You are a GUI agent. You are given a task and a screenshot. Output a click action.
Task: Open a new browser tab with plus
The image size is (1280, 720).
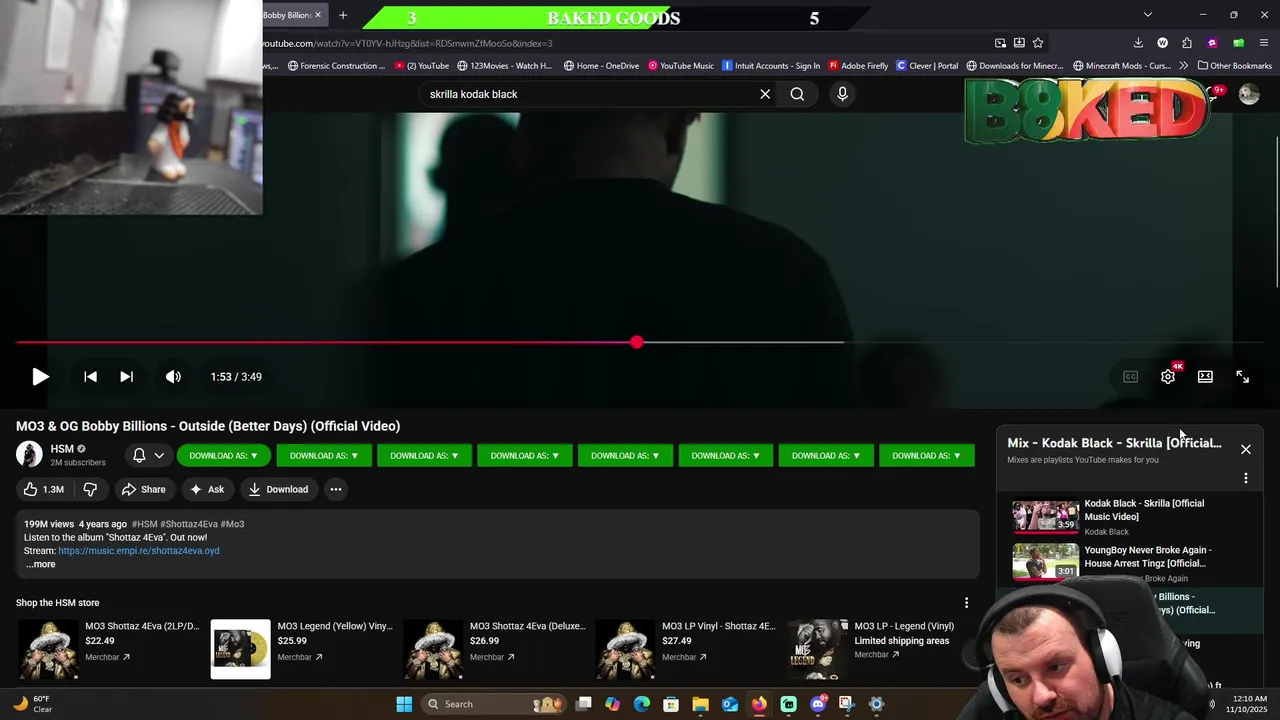pos(343,15)
